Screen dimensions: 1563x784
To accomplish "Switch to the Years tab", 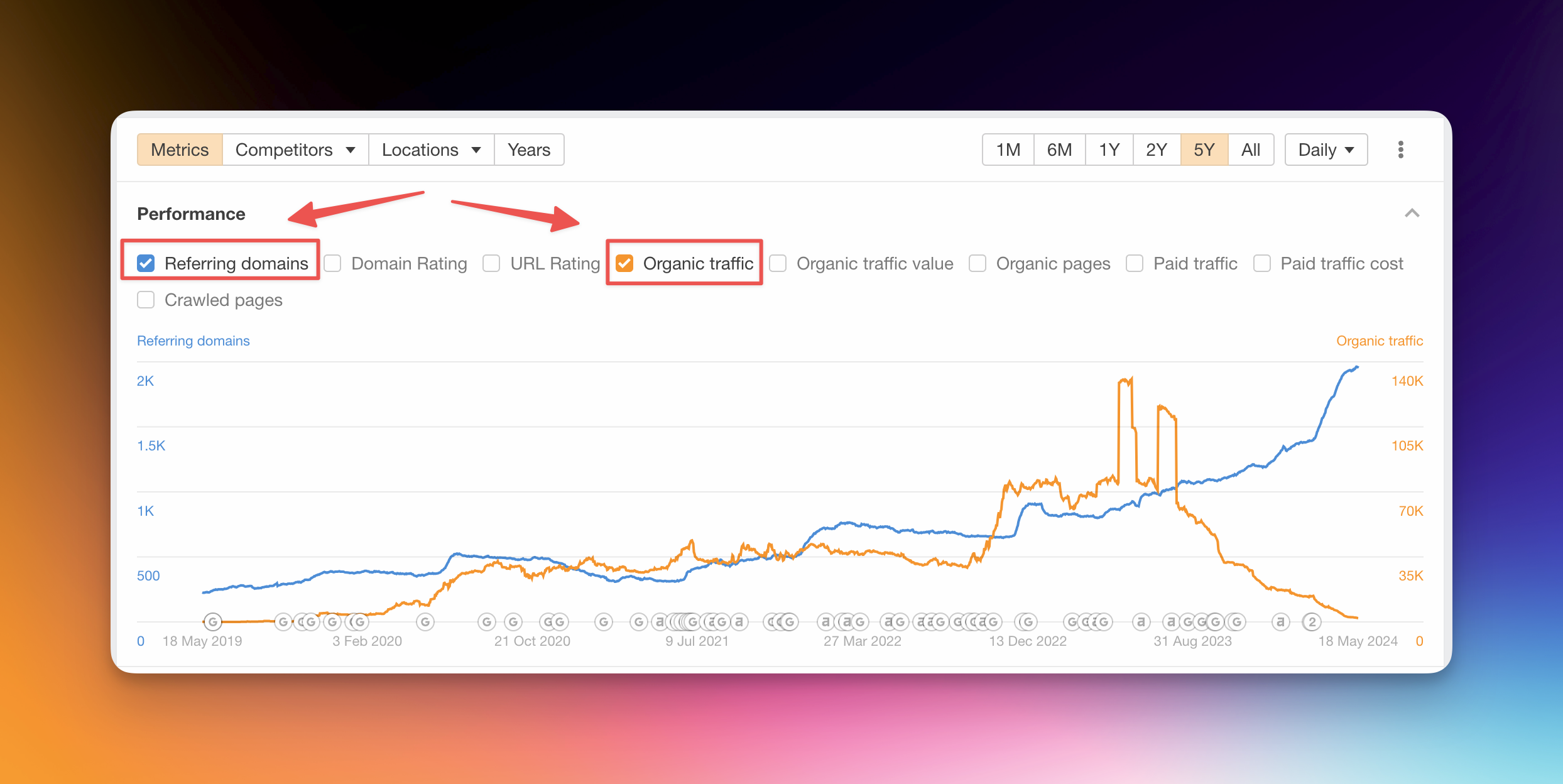I will pos(529,150).
